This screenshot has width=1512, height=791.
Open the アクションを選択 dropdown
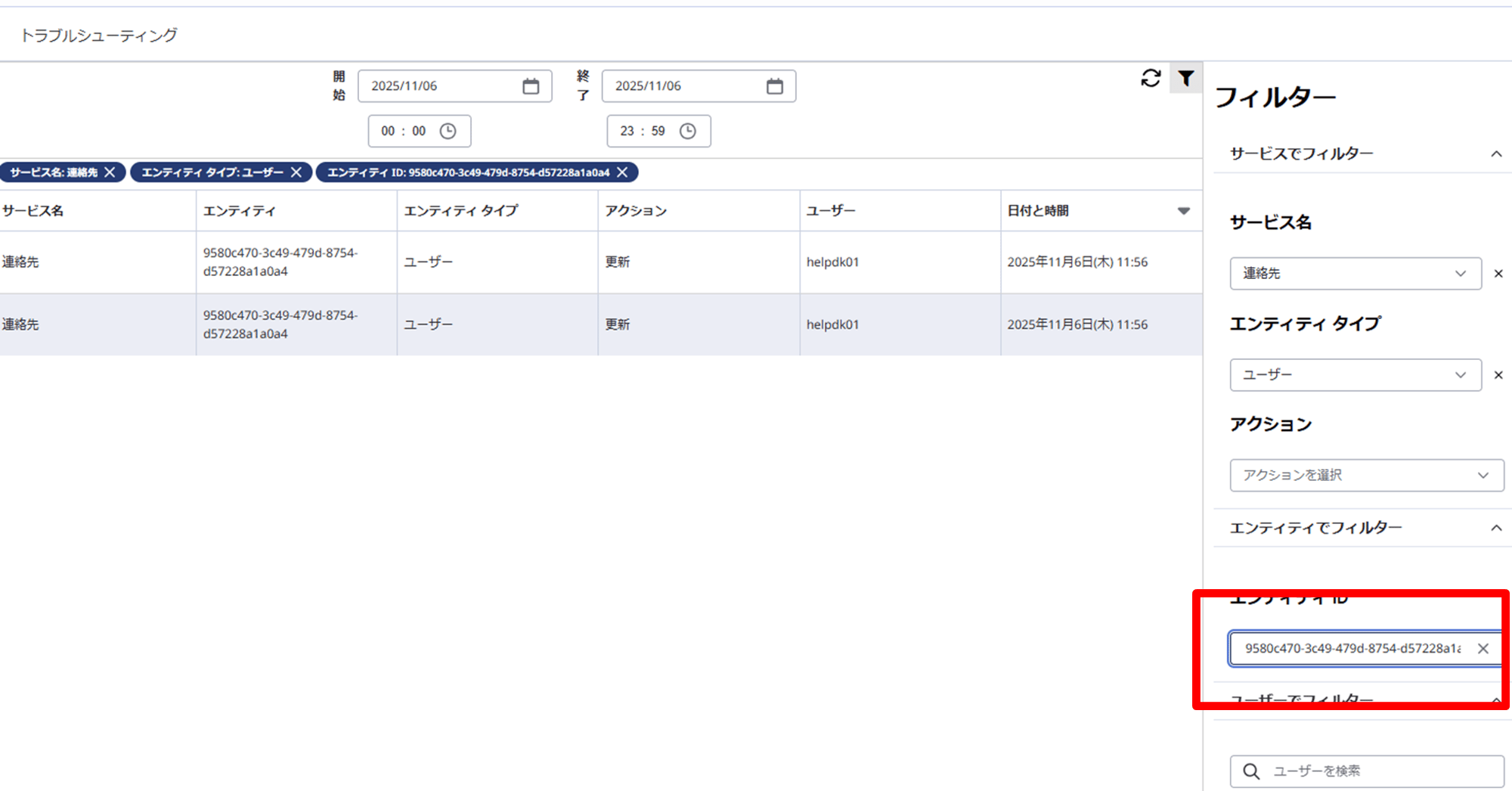point(1366,476)
